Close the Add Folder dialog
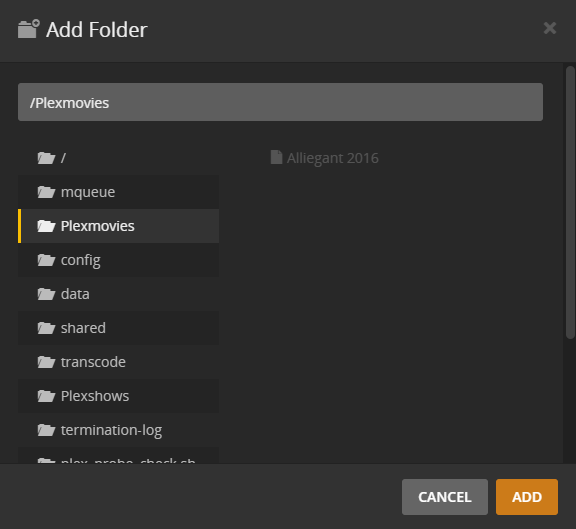 point(550,28)
